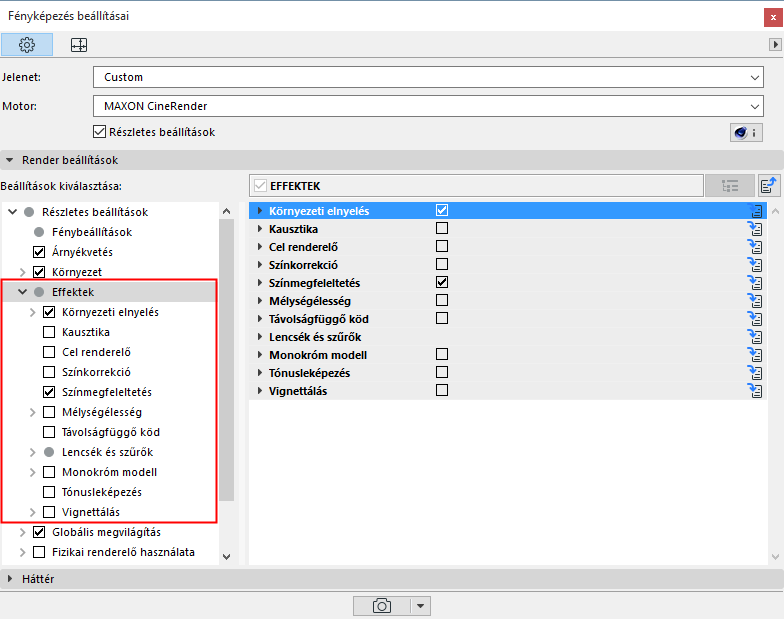Expand the Háttér section
The image size is (784, 619).
click(x=10, y=579)
